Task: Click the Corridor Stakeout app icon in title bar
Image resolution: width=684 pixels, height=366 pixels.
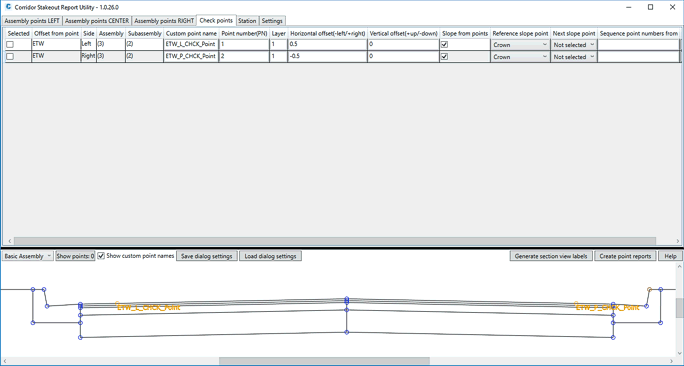Action: click(x=7, y=7)
